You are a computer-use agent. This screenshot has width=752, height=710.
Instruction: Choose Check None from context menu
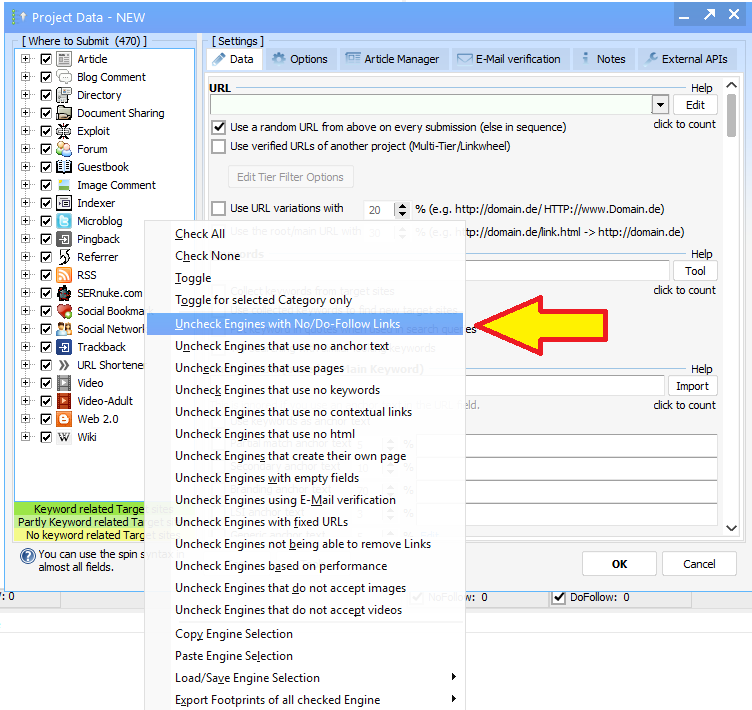tap(306, 256)
